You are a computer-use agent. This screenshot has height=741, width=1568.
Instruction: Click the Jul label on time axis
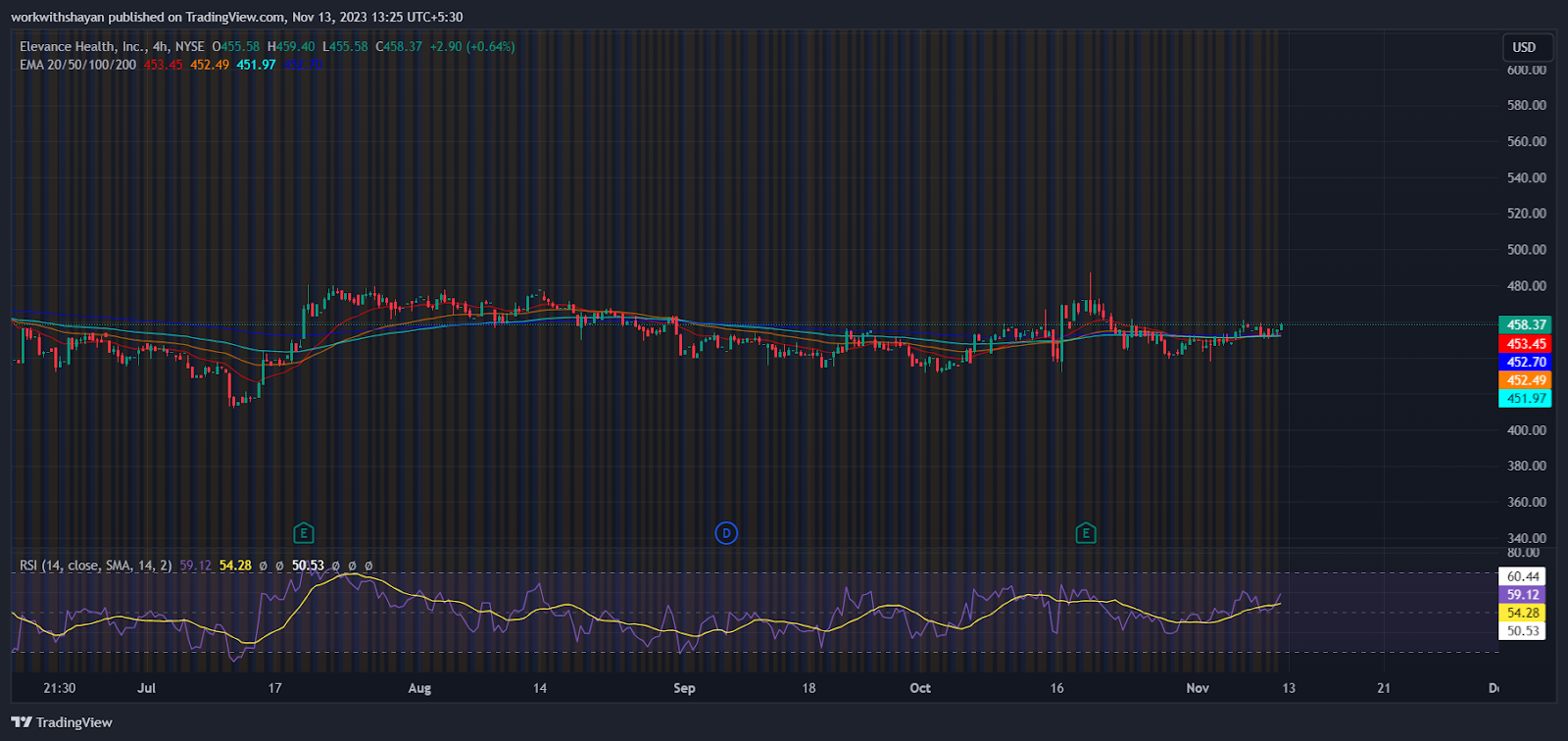pos(146,688)
